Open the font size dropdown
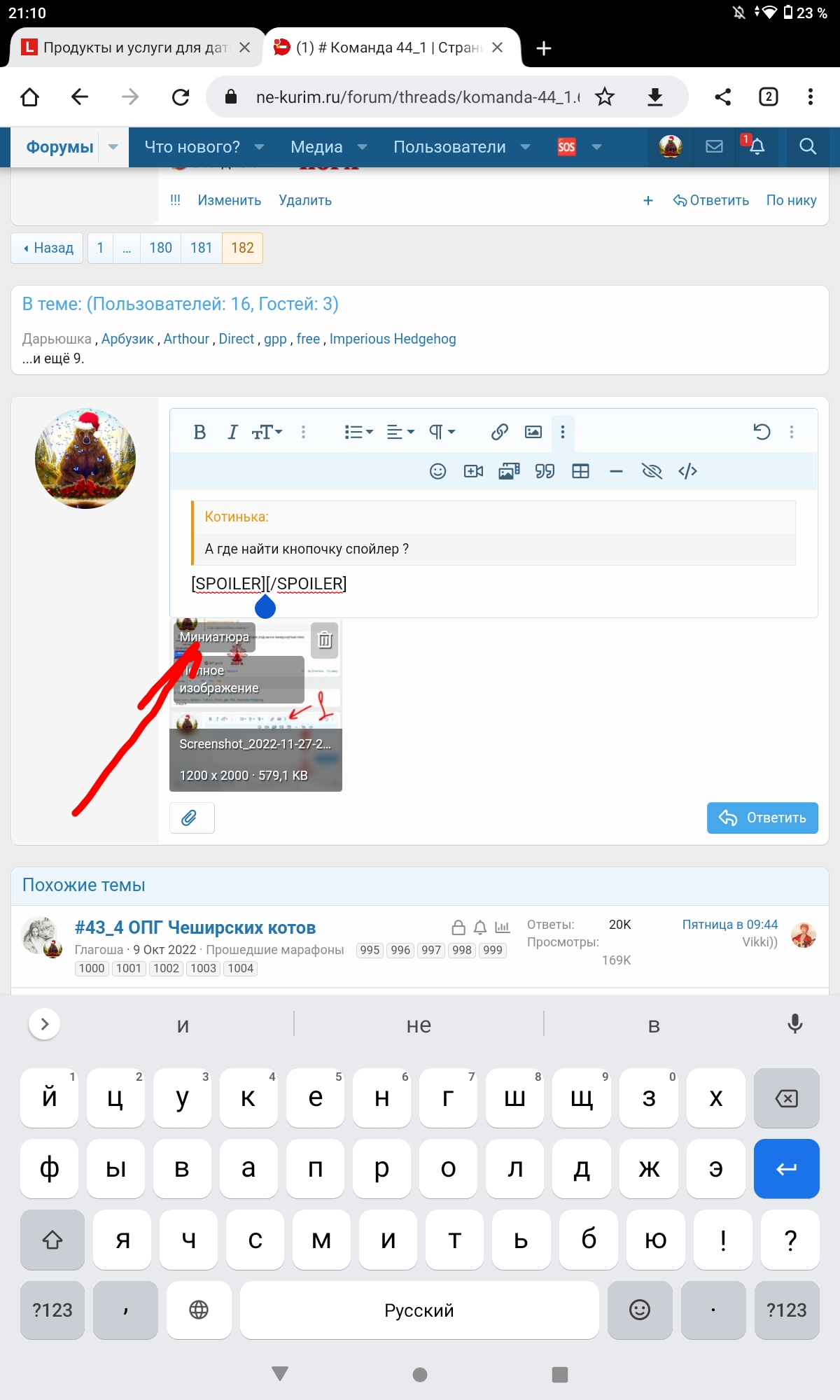840x1400 pixels. click(x=267, y=432)
